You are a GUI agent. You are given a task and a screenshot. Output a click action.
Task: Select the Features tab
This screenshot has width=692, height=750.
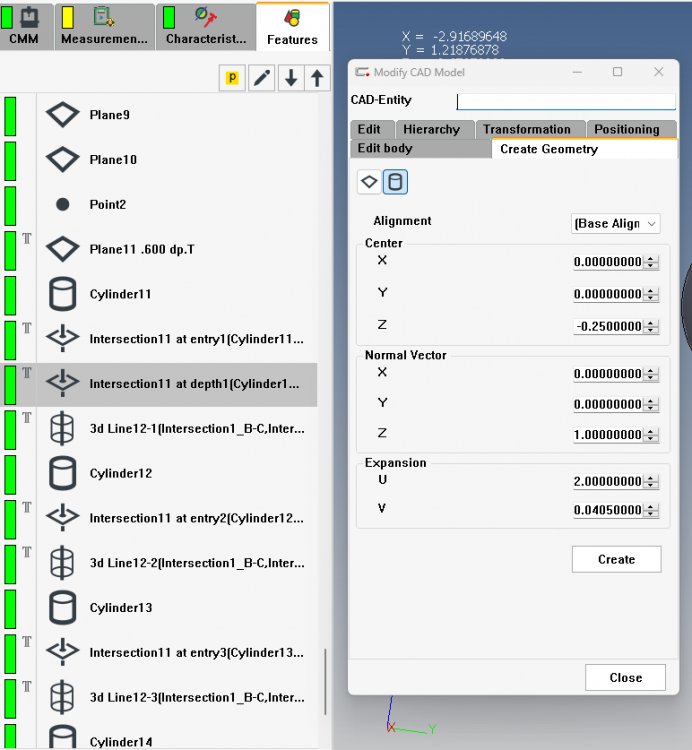292,26
